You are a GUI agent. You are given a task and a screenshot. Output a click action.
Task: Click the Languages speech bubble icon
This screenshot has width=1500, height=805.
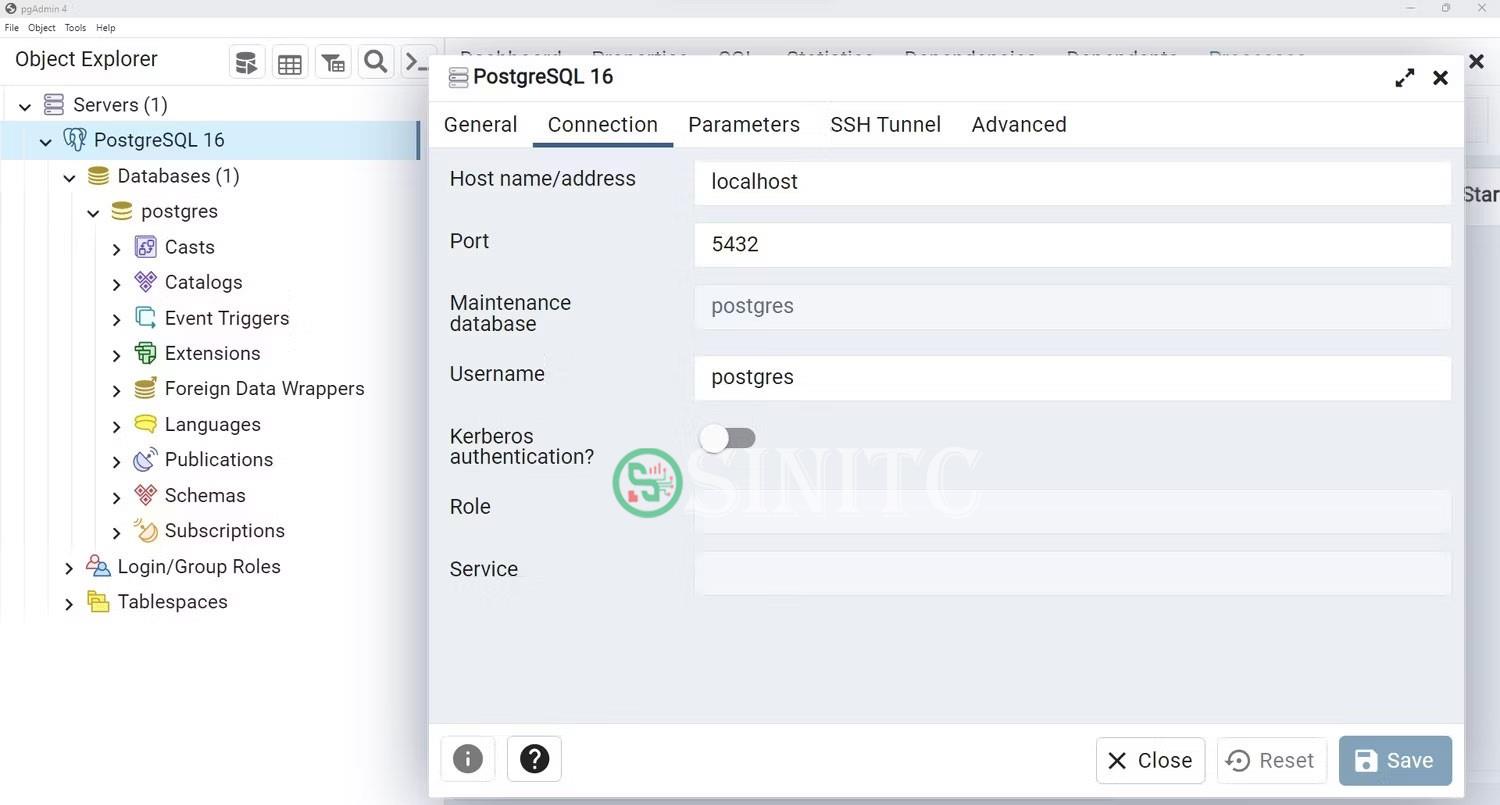tap(146, 424)
